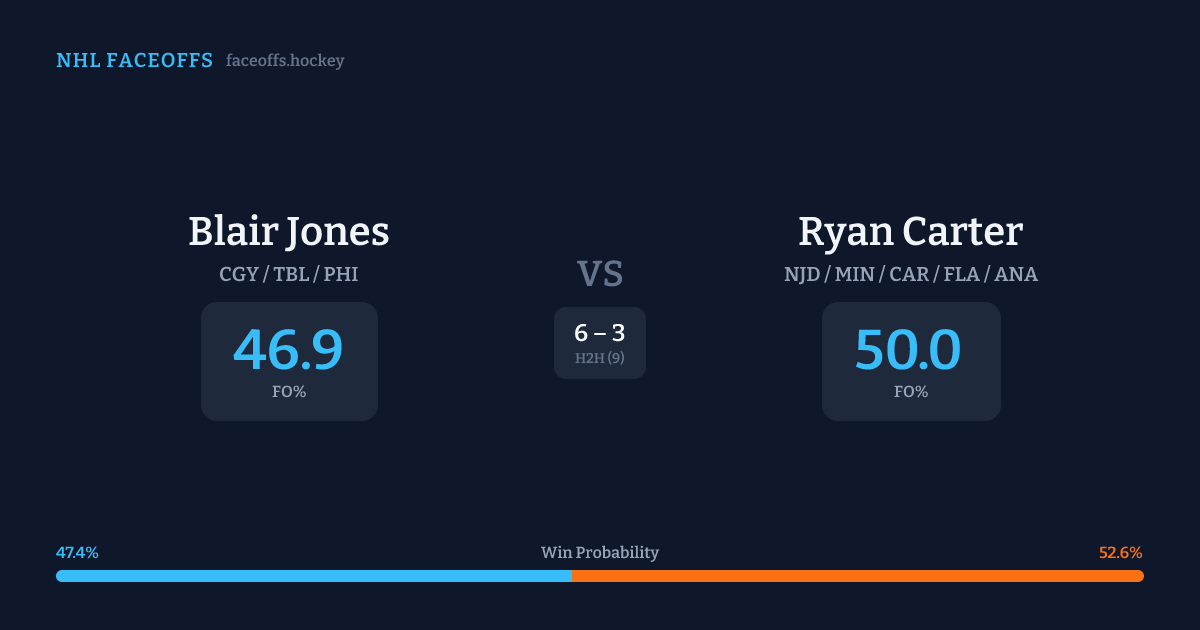The image size is (1200, 630).
Task: Open the faceoffs.hockey link
Action: pos(285,61)
